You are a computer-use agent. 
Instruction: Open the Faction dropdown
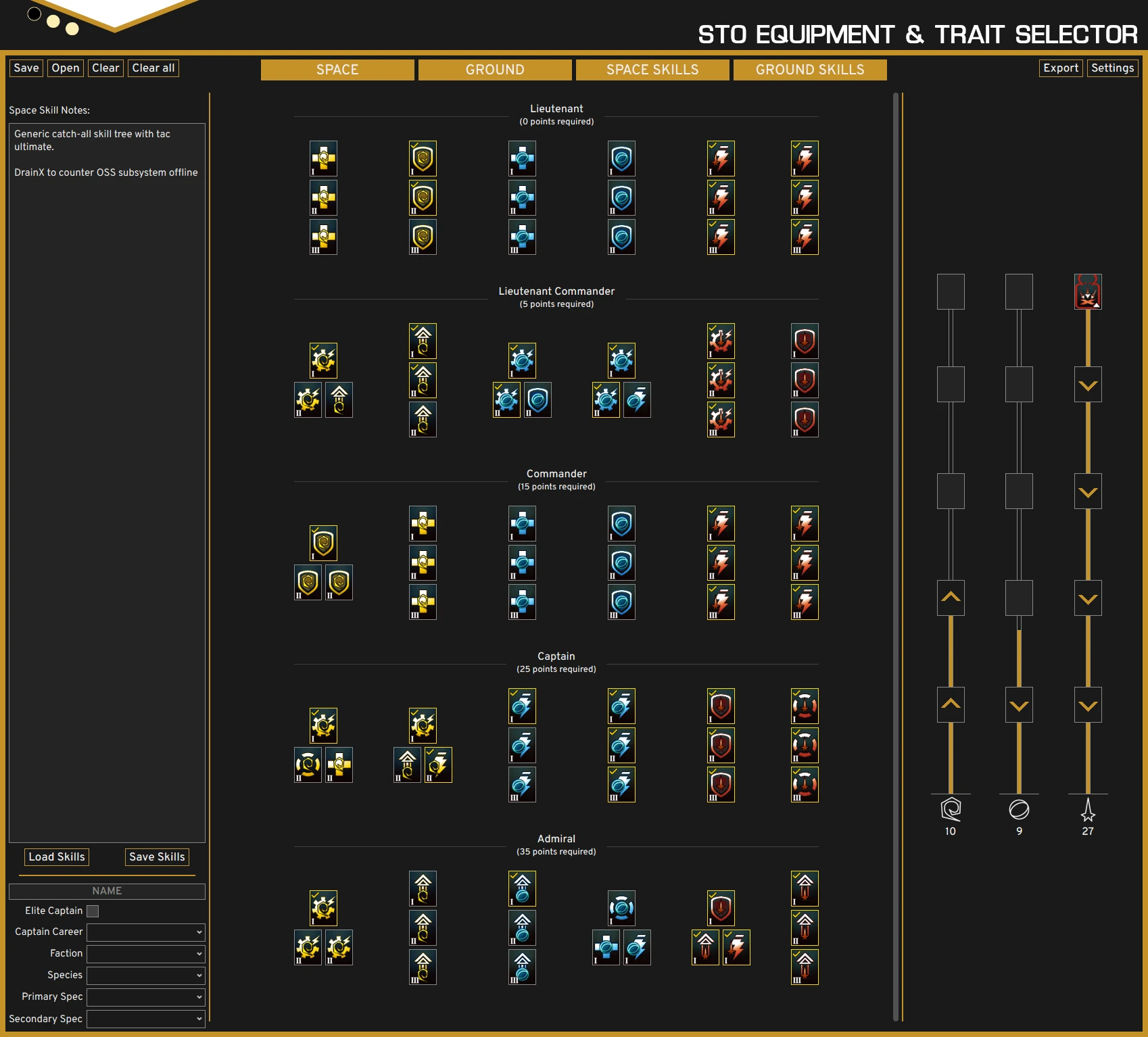145,954
